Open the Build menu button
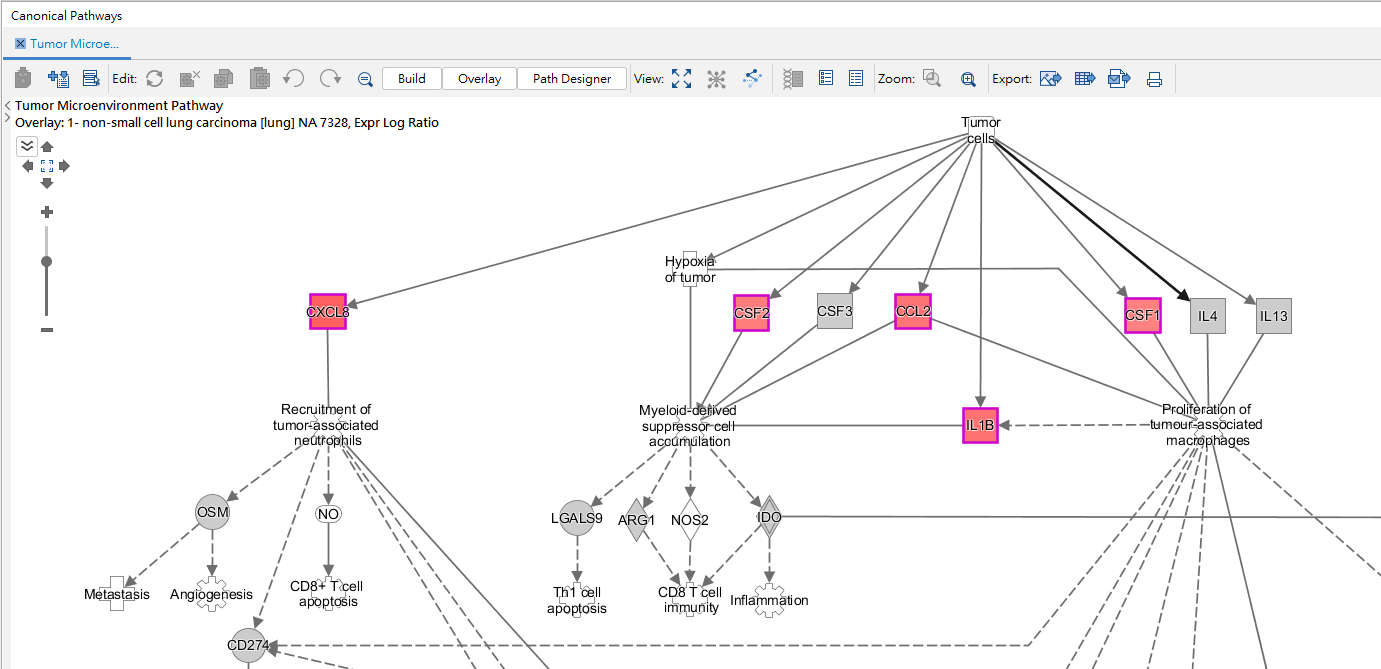This screenshot has height=669, width=1381. [412, 78]
